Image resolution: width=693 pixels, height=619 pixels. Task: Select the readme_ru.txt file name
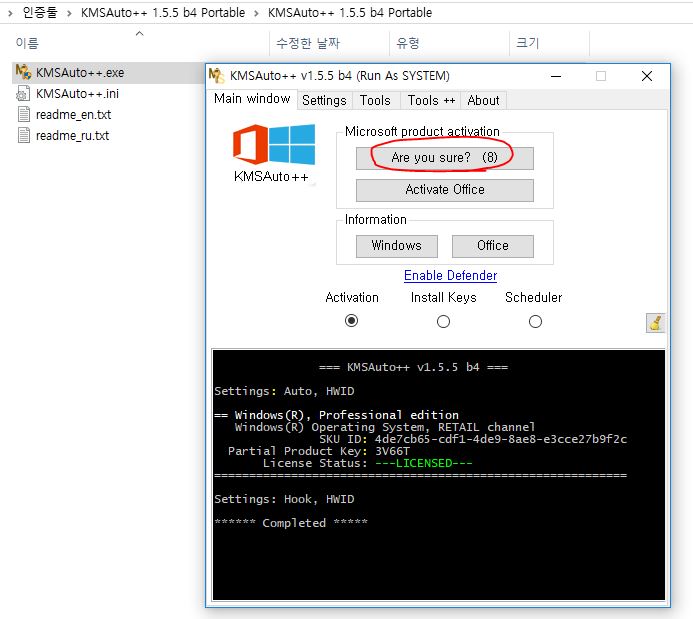pyautogui.click(x=72, y=136)
